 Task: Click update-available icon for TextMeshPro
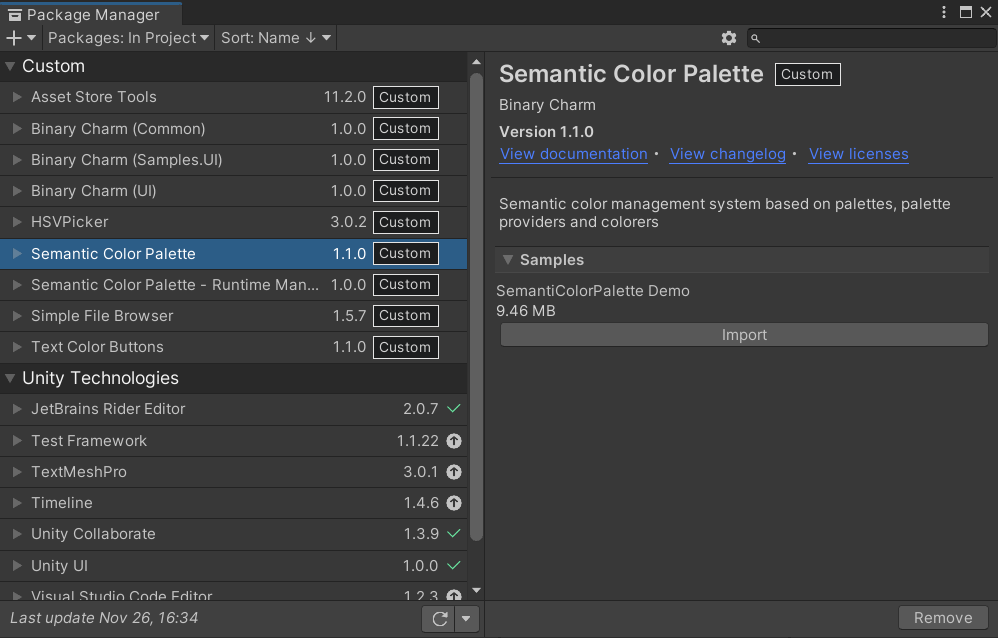454,472
